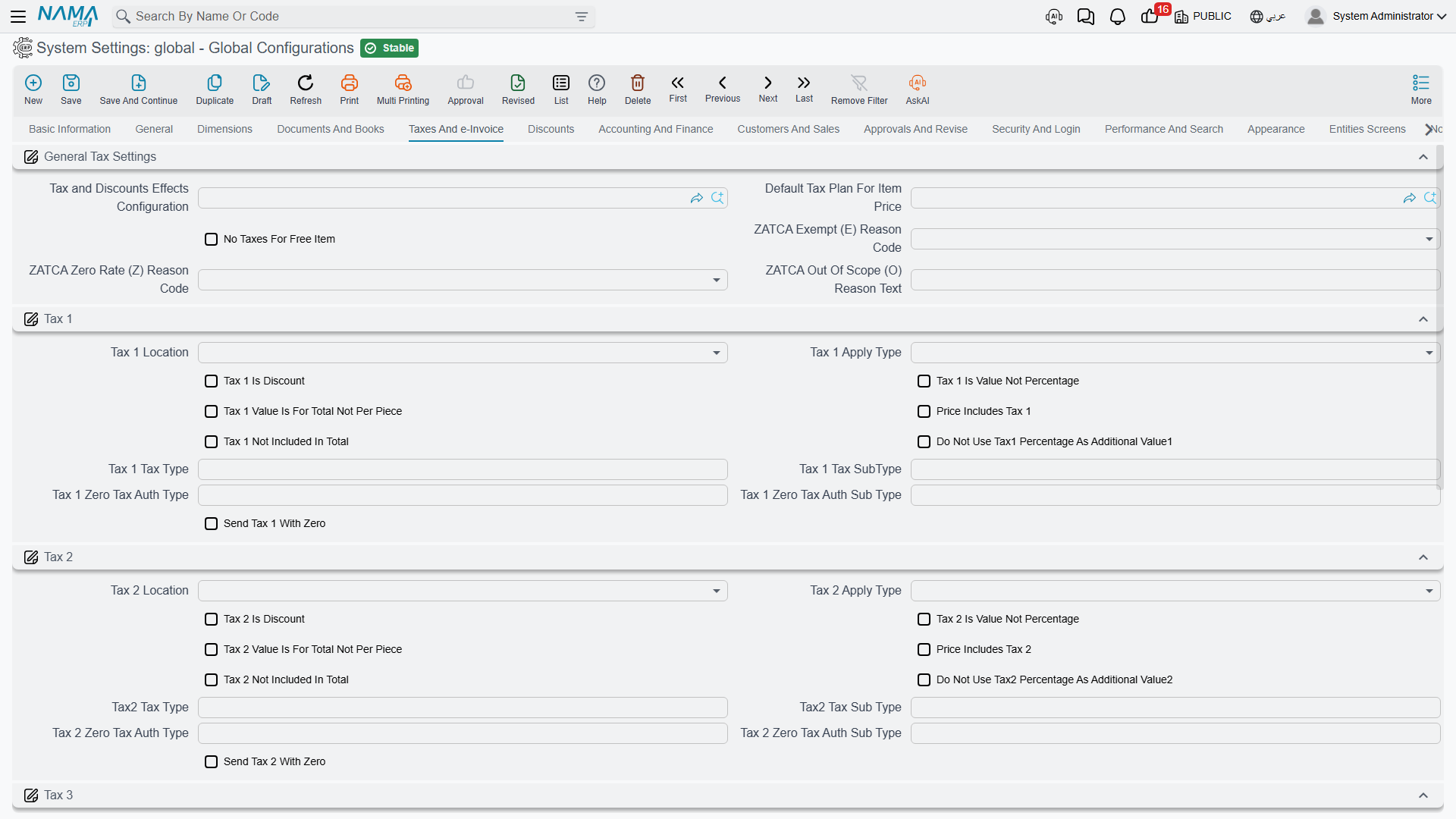Image resolution: width=1456 pixels, height=819 pixels.
Task: Toggle No Taxes For Free Item
Action: [x=212, y=240]
